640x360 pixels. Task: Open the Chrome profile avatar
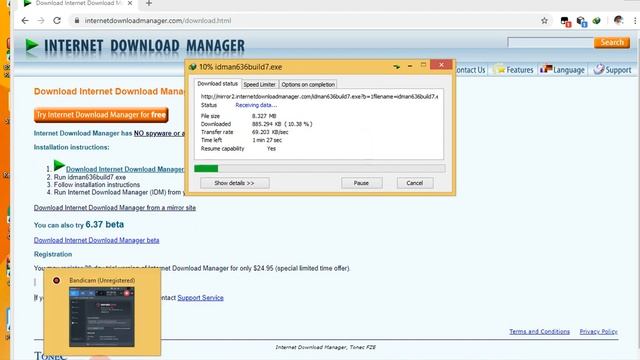(618, 20)
